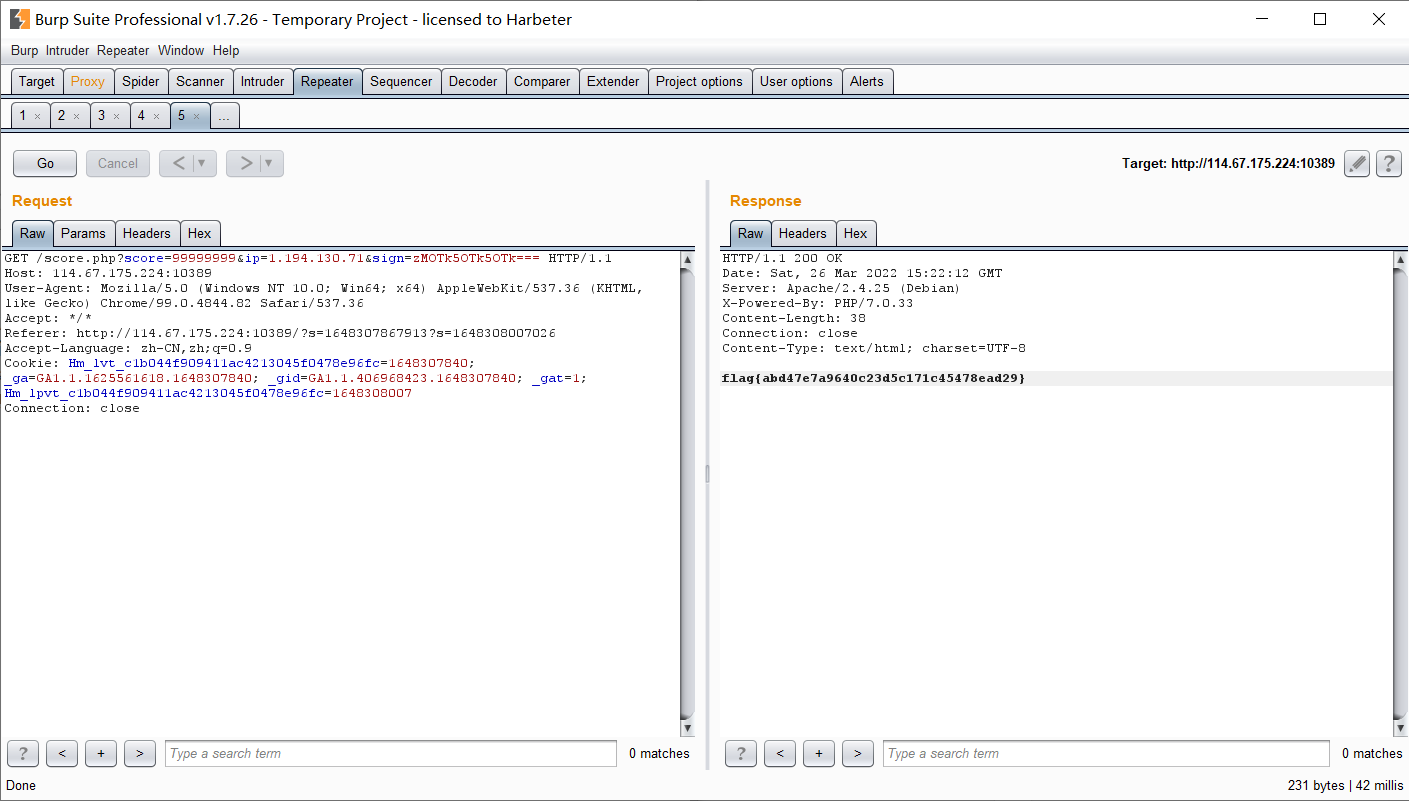The width and height of the screenshot is (1409, 801).
Task: Click the GET /score.php request line
Action: click(308, 258)
